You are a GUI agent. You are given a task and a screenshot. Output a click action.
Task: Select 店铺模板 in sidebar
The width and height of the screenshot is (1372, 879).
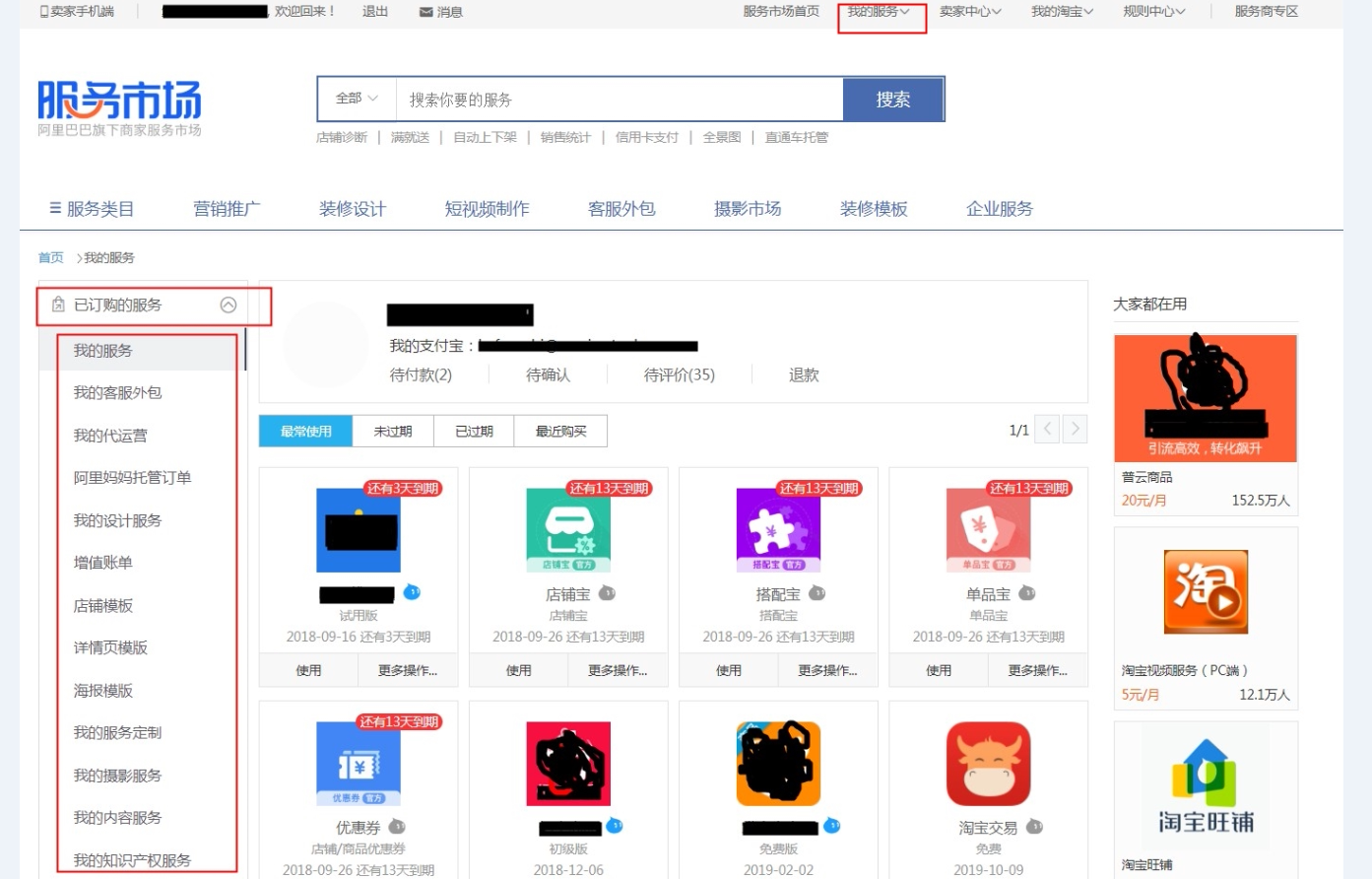click(x=102, y=605)
